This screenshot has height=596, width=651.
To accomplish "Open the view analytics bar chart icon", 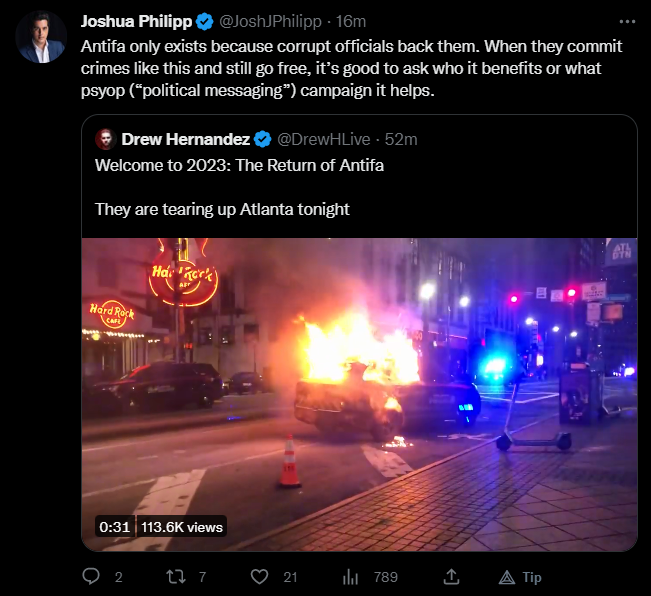I will [350, 577].
